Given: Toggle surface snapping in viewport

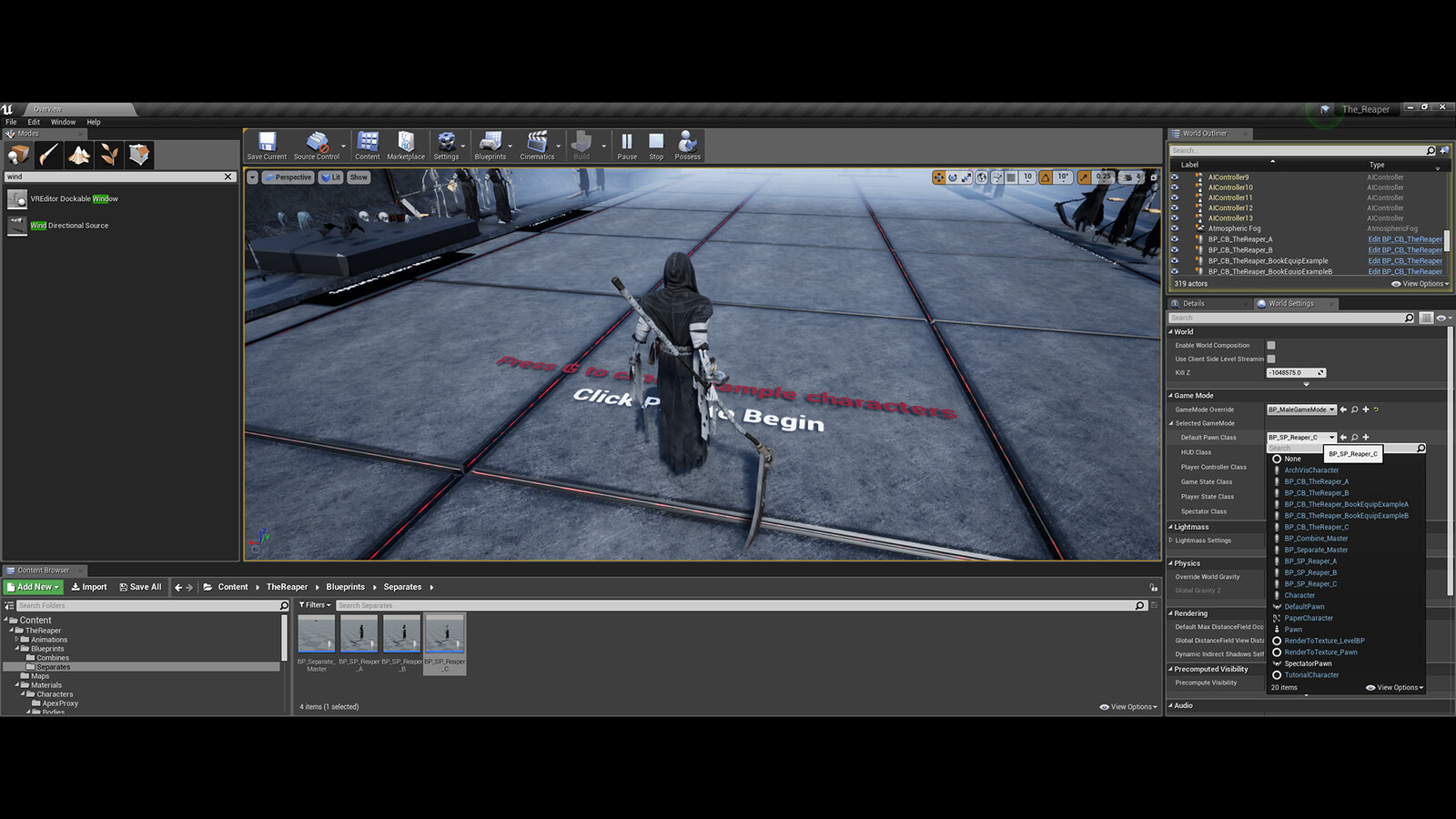Looking at the screenshot, I should click(997, 177).
